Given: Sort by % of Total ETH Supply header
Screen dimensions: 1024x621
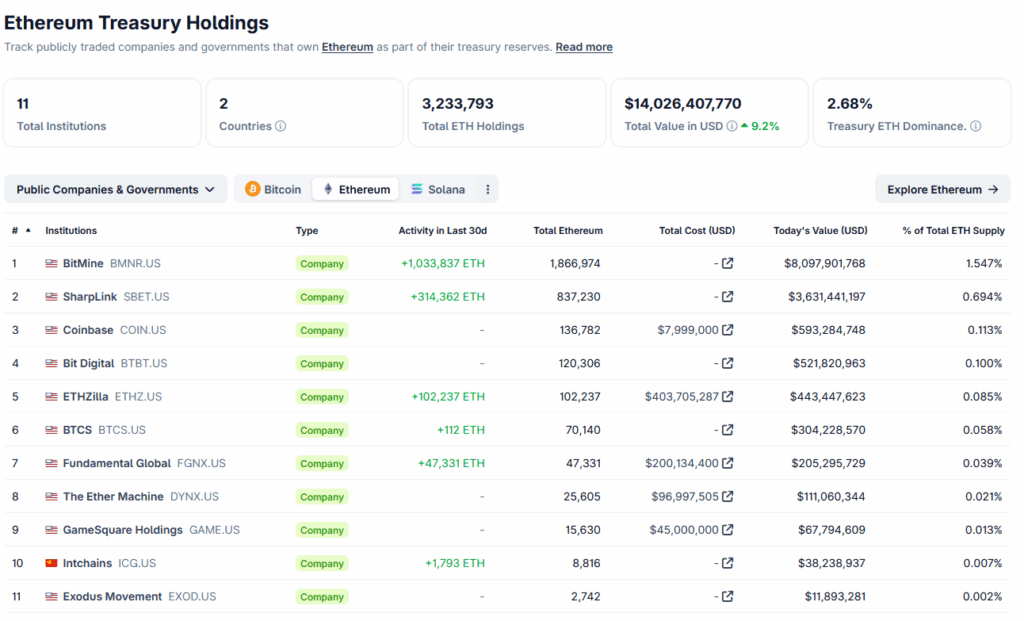Looking at the screenshot, I should click(953, 231).
